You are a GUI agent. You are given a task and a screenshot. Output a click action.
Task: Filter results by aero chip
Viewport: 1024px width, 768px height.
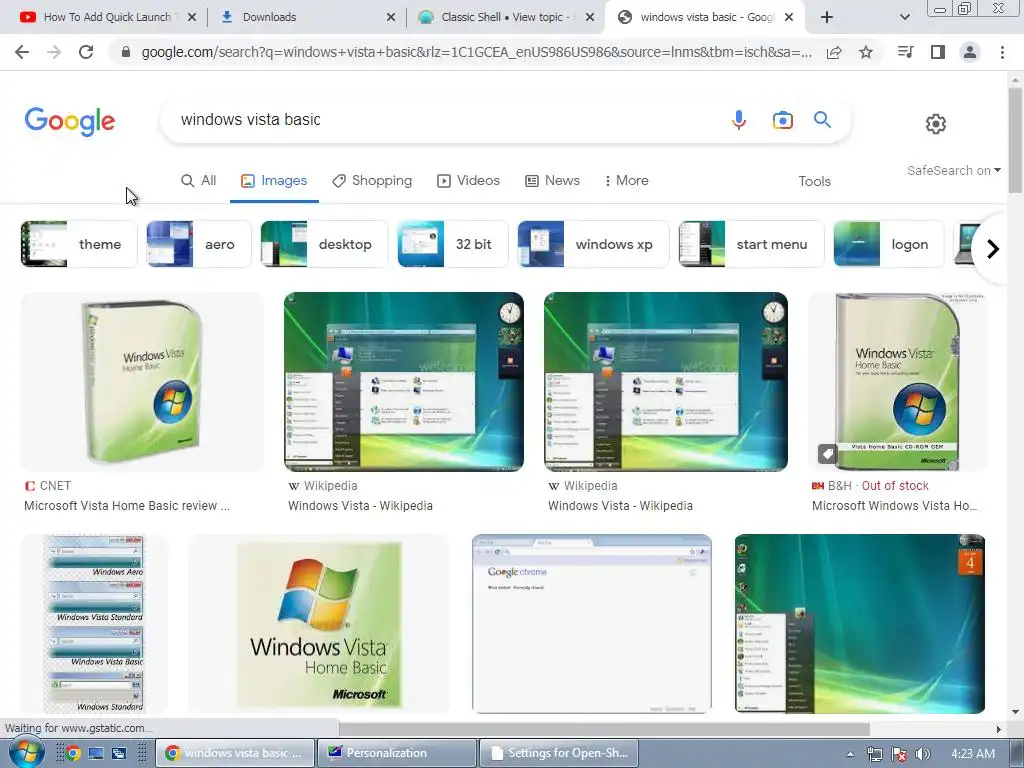click(199, 244)
